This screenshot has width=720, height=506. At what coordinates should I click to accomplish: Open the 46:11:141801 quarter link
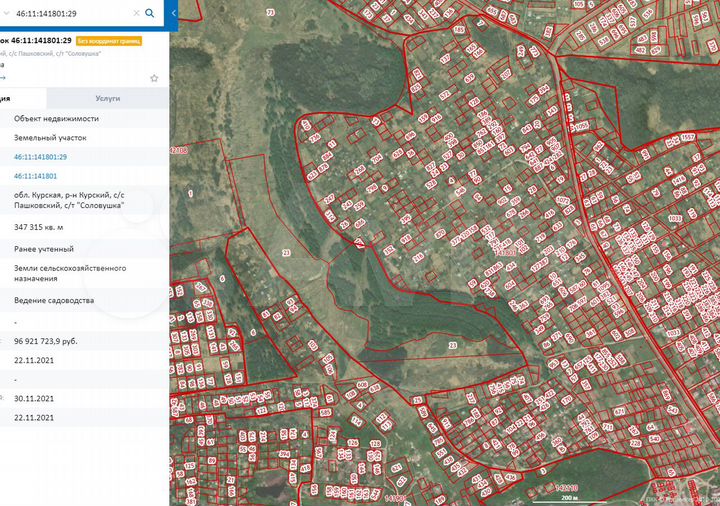pyautogui.click(x=35, y=176)
